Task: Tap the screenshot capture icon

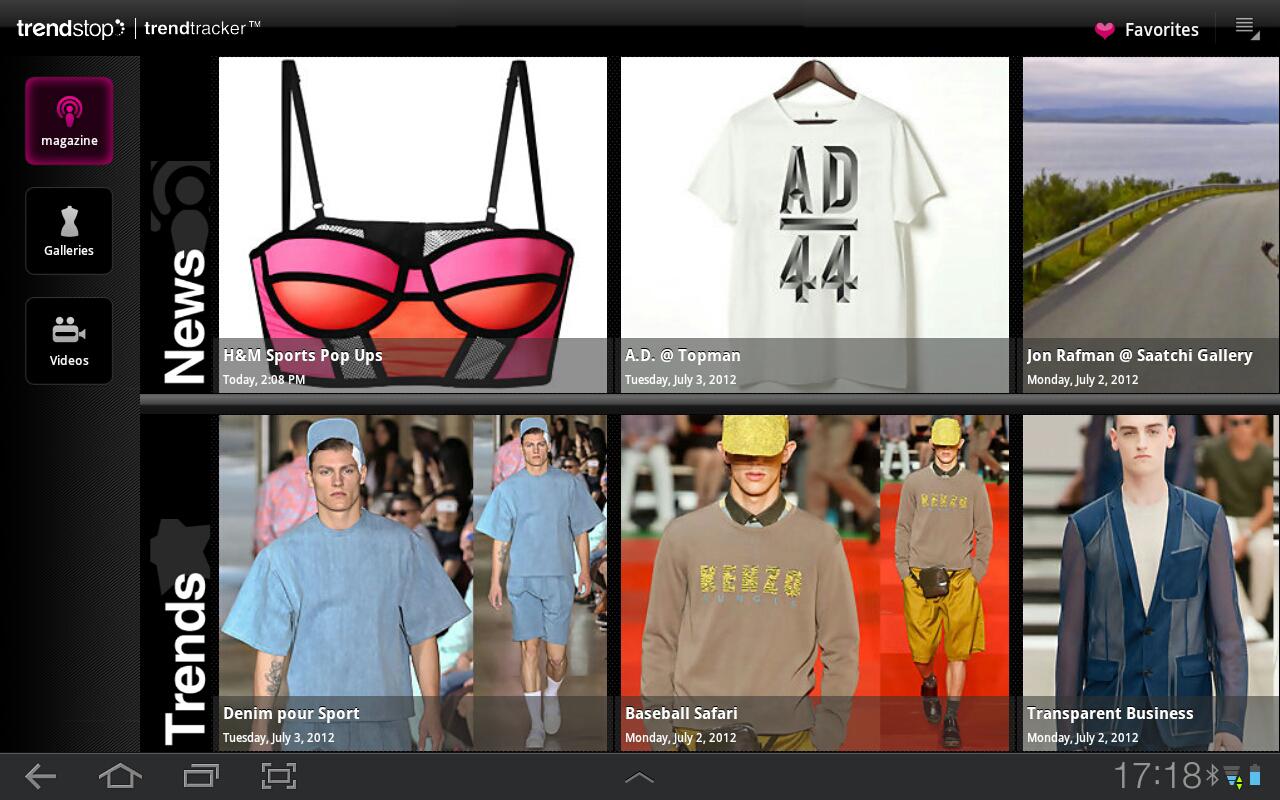Action: pos(279,776)
